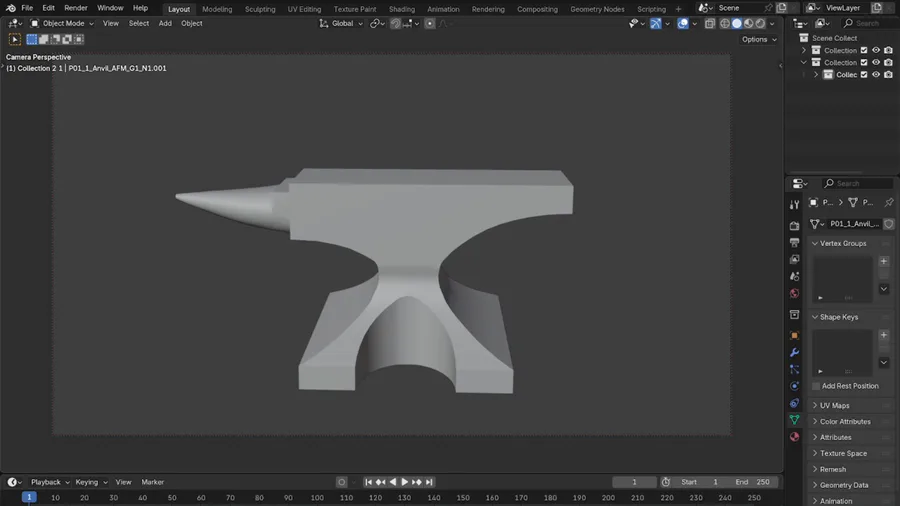Click frame 100 on the timeline
The width and height of the screenshot is (900, 506).
317,497
